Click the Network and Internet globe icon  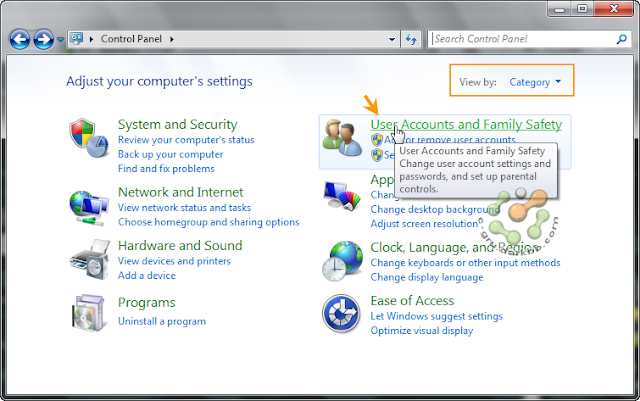click(x=89, y=207)
